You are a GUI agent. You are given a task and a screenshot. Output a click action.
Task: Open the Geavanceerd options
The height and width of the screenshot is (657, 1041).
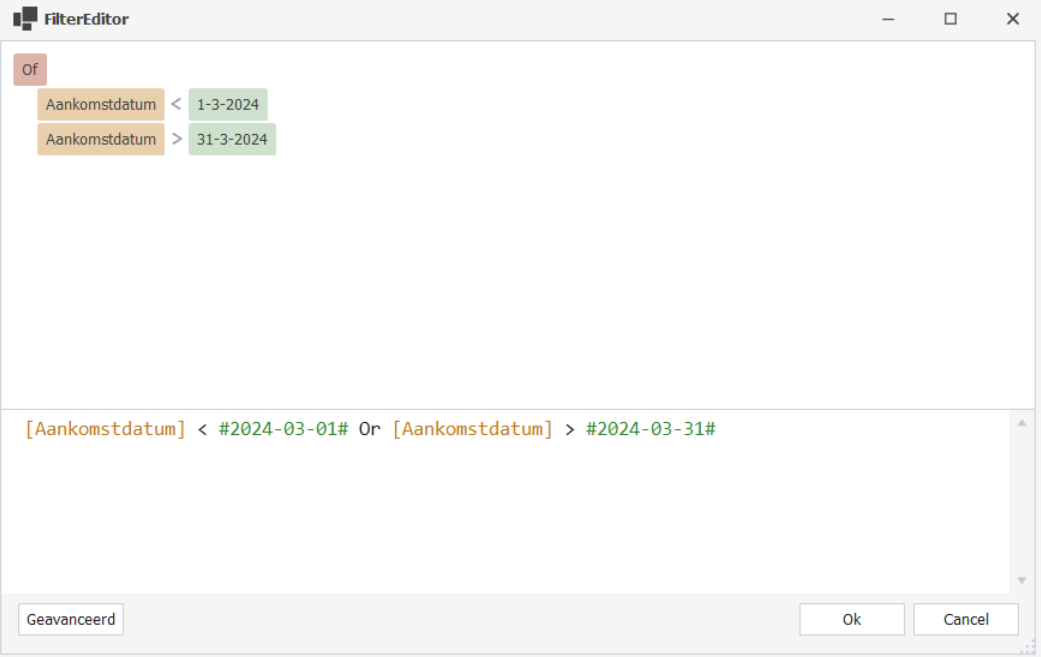[x=71, y=619]
